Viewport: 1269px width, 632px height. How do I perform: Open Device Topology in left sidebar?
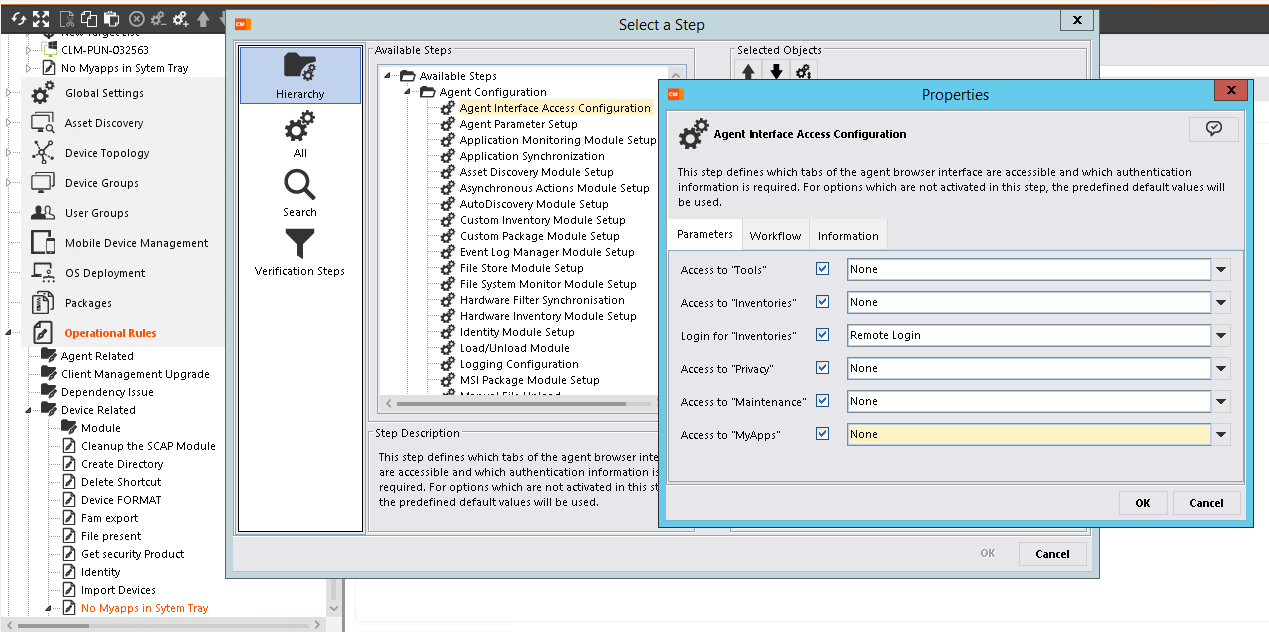[x=107, y=153]
